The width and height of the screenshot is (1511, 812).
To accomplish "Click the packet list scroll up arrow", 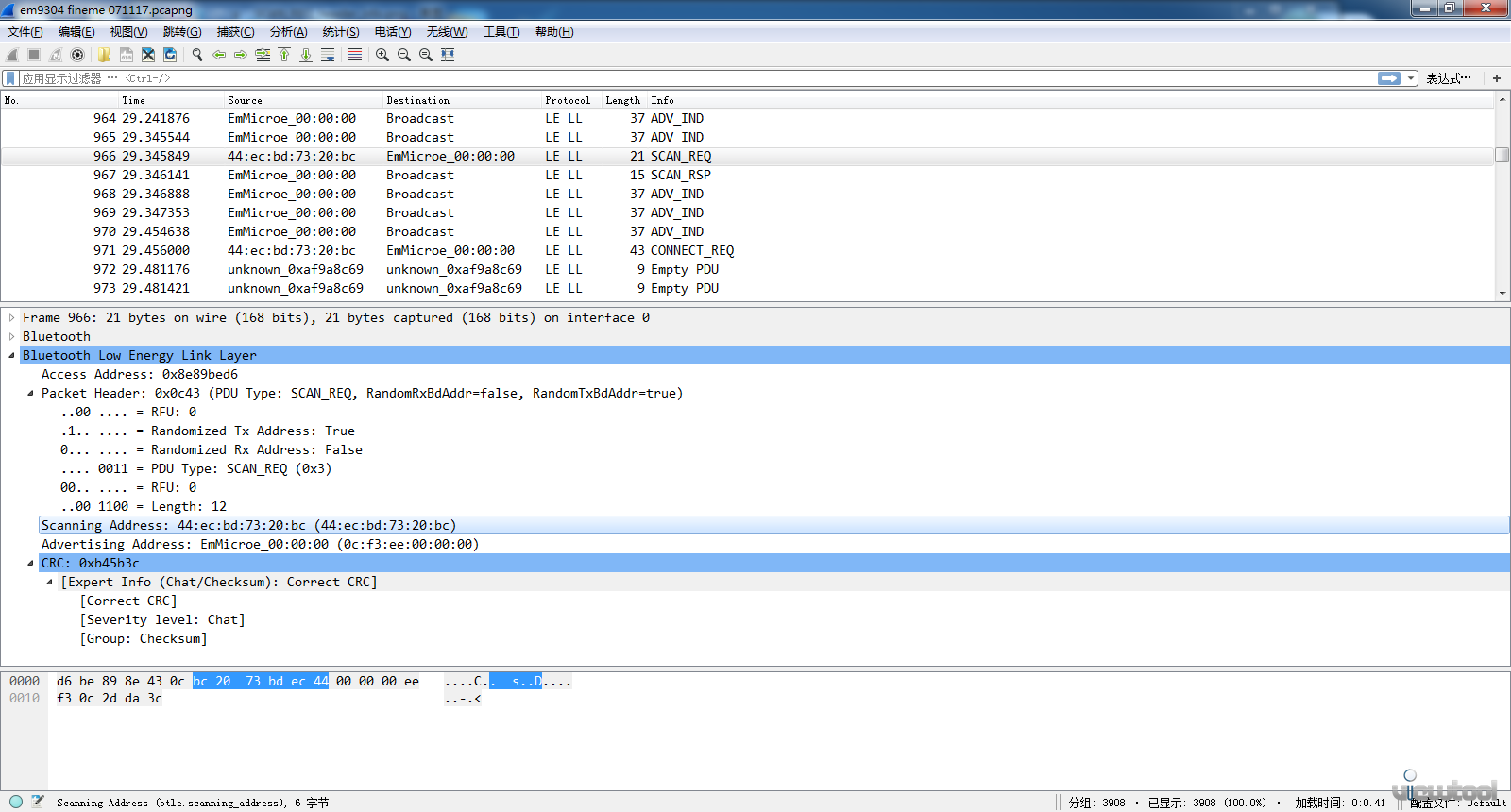I will click(x=1503, y=98).
